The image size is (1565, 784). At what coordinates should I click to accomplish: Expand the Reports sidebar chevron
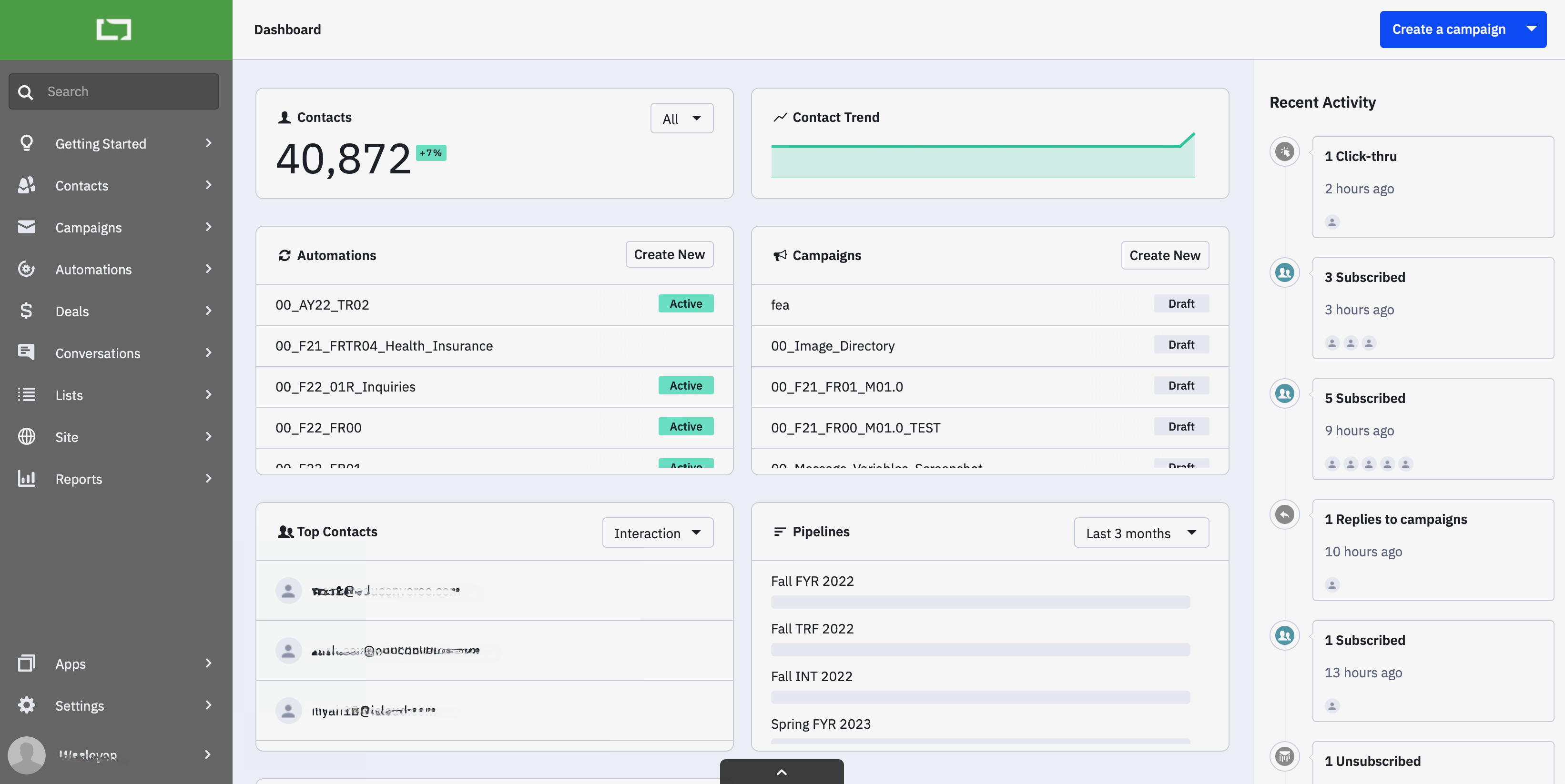(x=208, y=479)
